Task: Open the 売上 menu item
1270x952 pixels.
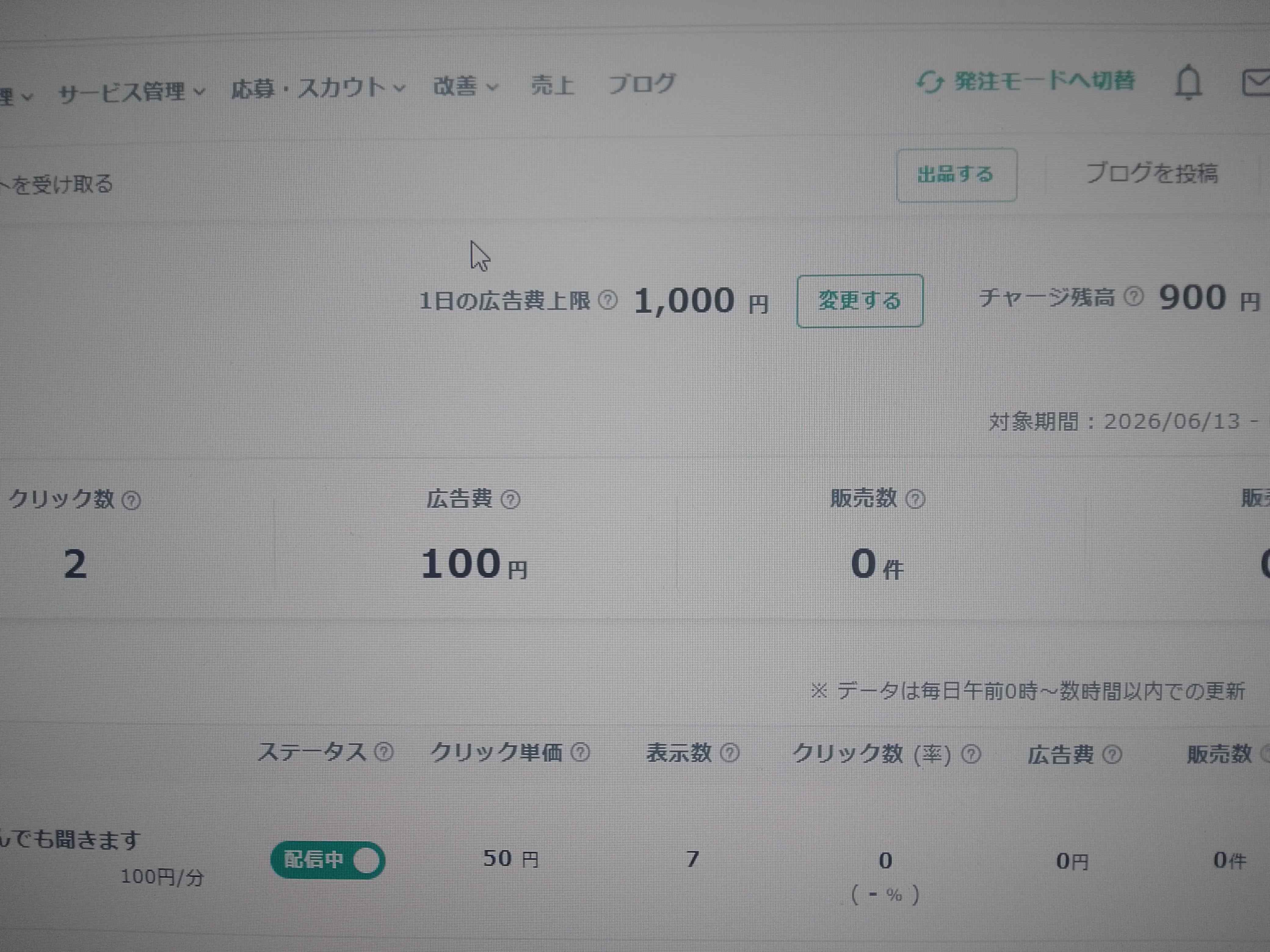Action: point(552,85)
